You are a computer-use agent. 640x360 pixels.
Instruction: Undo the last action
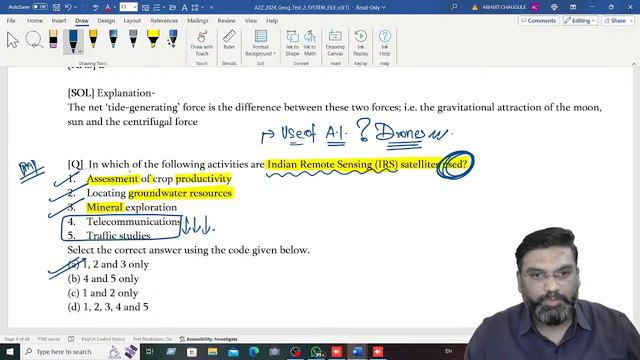point(68,7)
